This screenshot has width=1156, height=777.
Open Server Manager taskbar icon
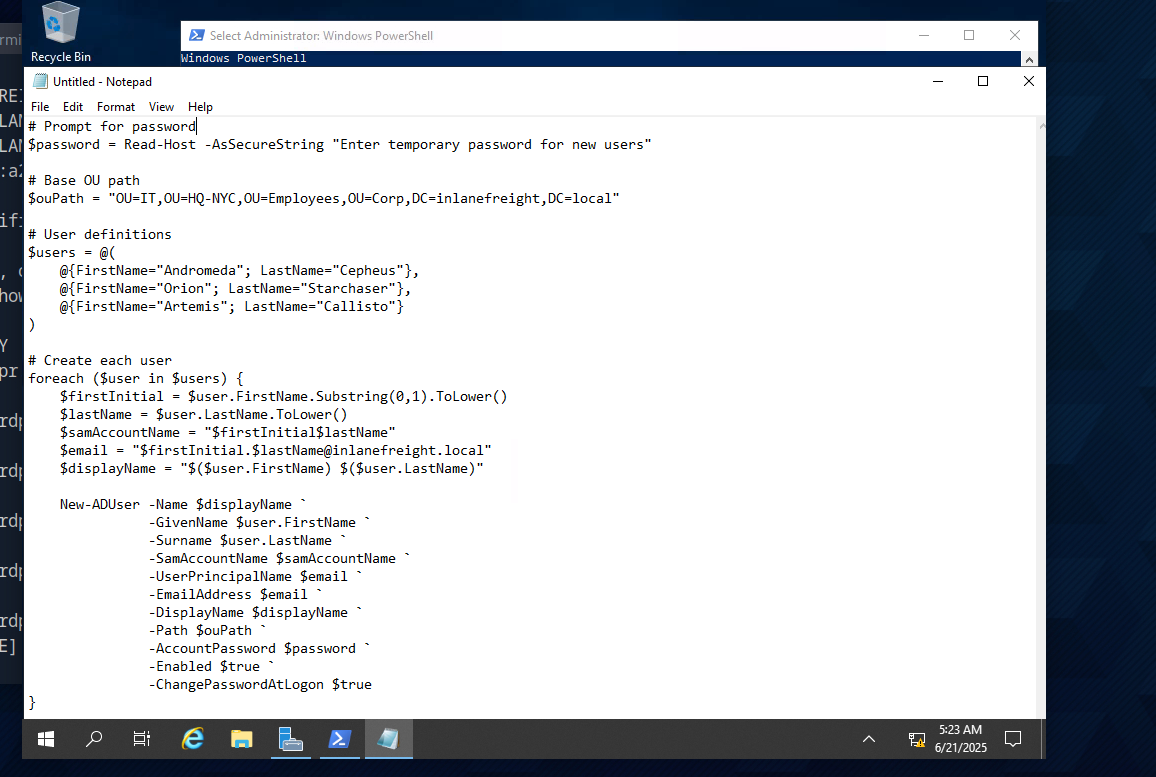coord(291,739)
